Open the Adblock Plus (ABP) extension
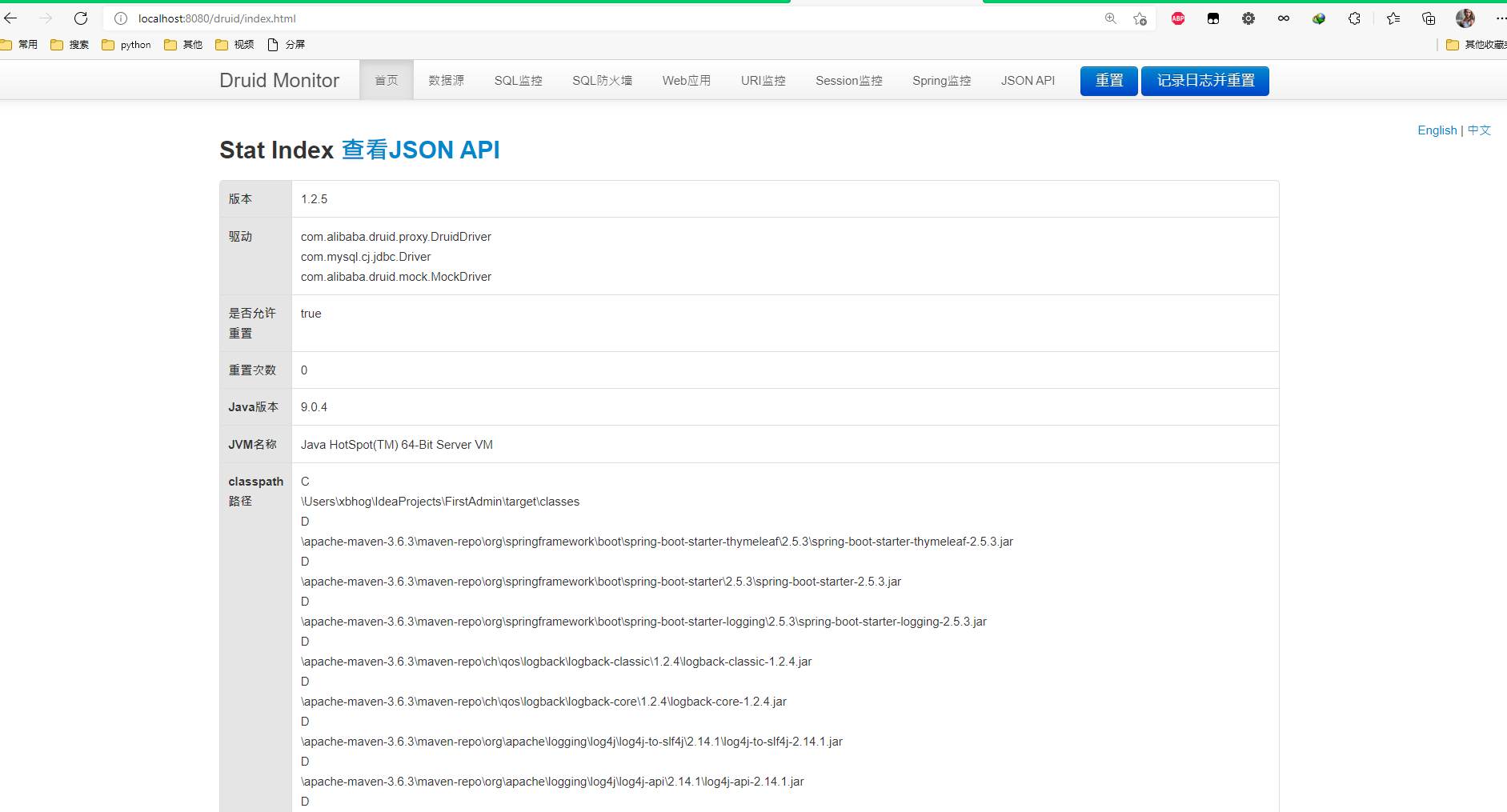Image resolution: width=1507 pixels, height=812 pixels. coord(1178,18)
